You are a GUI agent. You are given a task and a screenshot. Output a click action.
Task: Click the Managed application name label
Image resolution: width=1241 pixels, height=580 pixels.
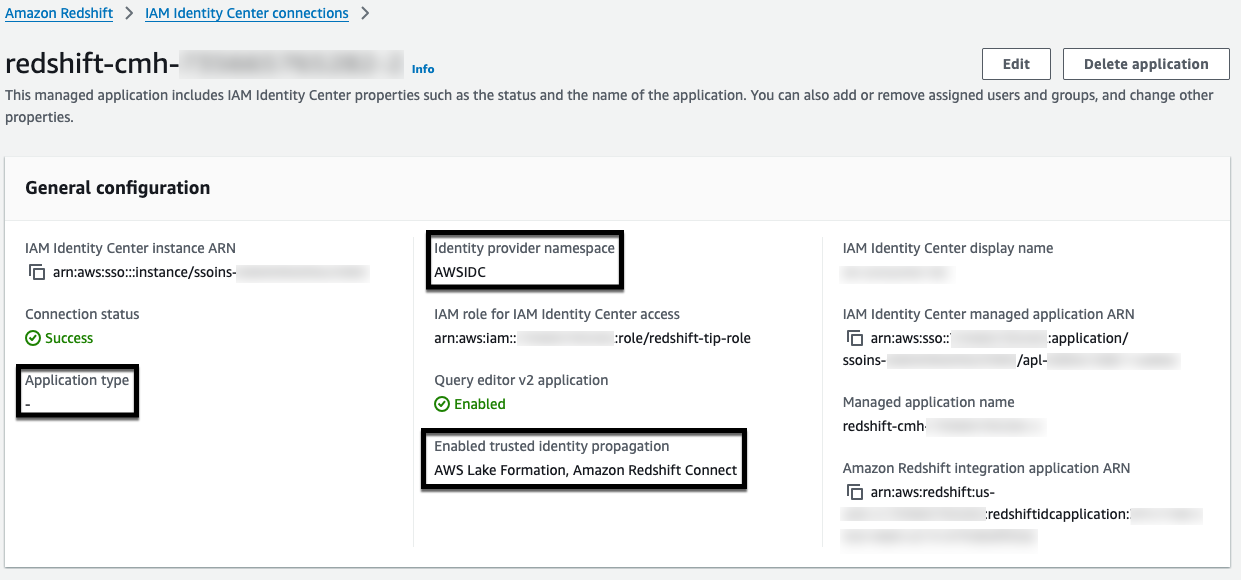click(929, 402)
